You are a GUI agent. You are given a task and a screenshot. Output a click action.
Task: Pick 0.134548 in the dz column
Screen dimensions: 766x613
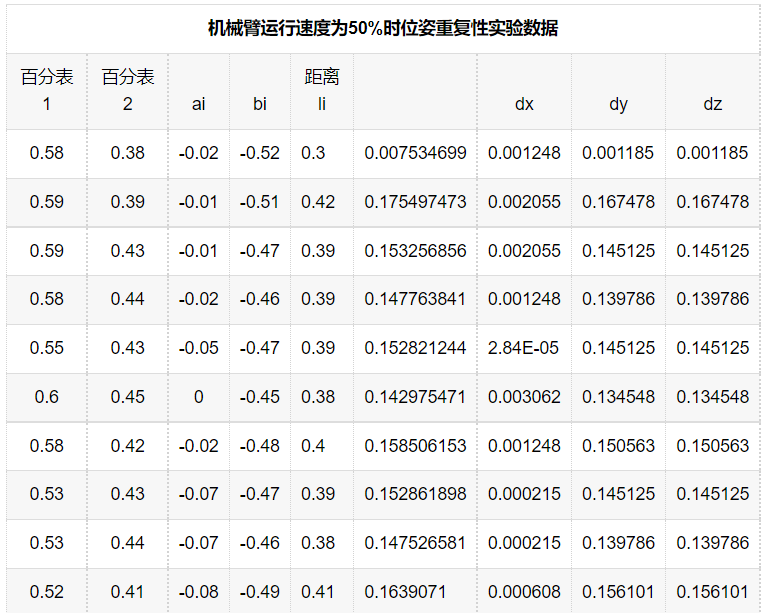click(713, 397)
